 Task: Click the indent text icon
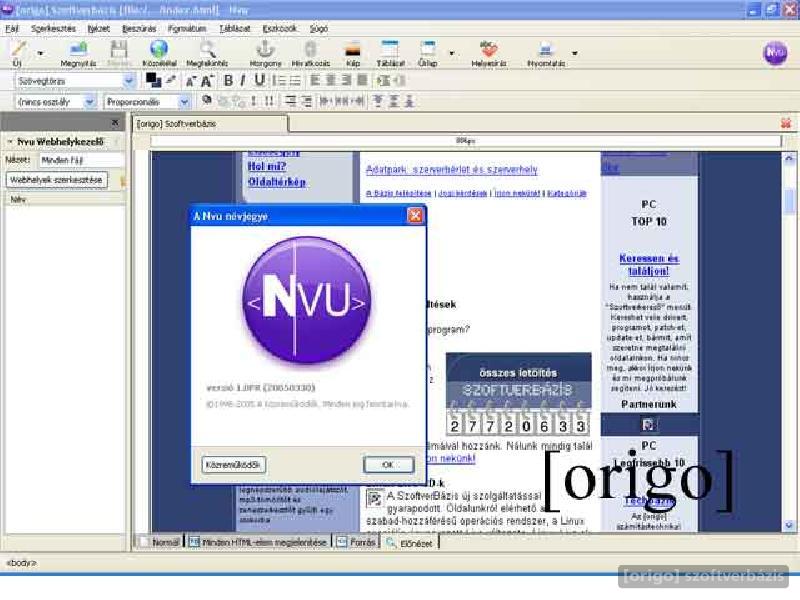click(383, 81)
